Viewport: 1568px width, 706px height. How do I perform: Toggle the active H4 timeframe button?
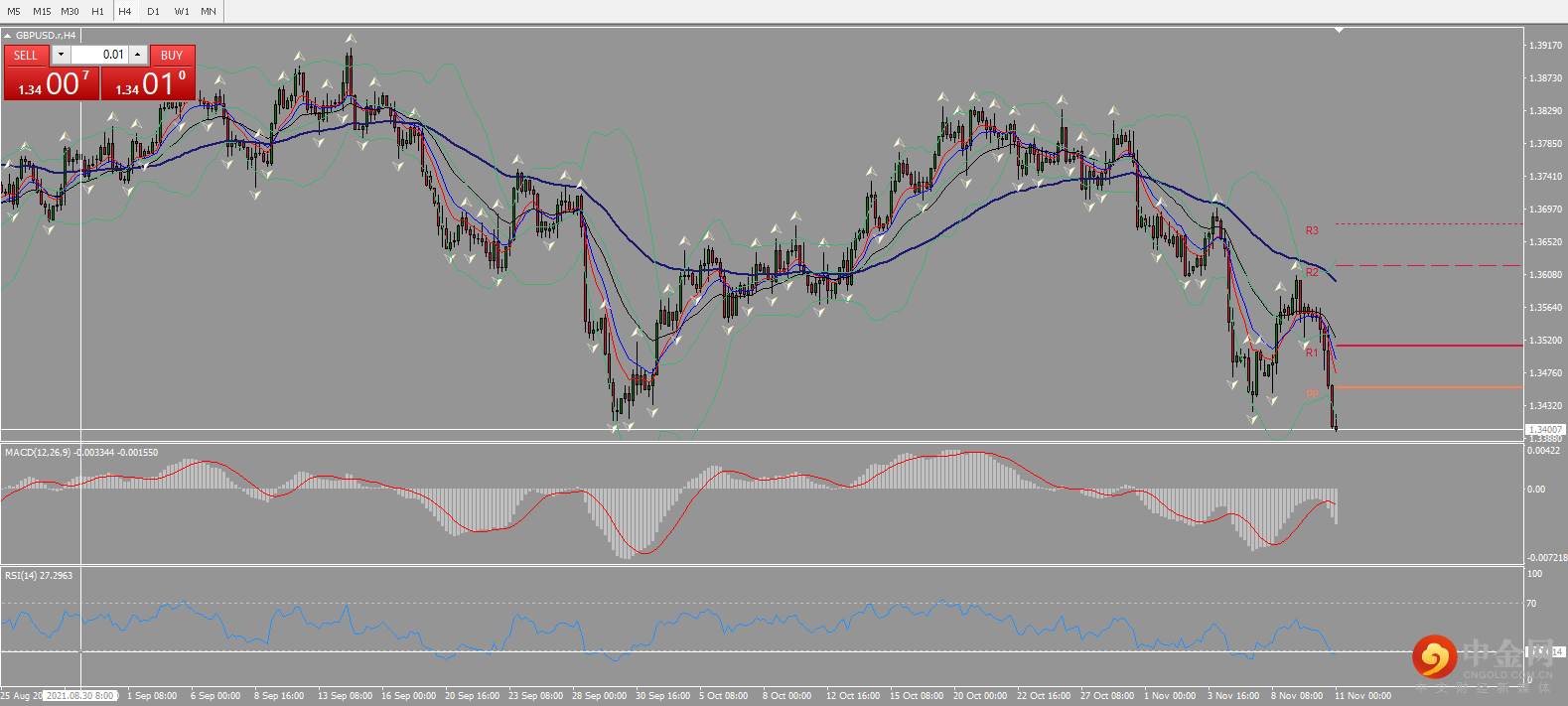point(125,11)
